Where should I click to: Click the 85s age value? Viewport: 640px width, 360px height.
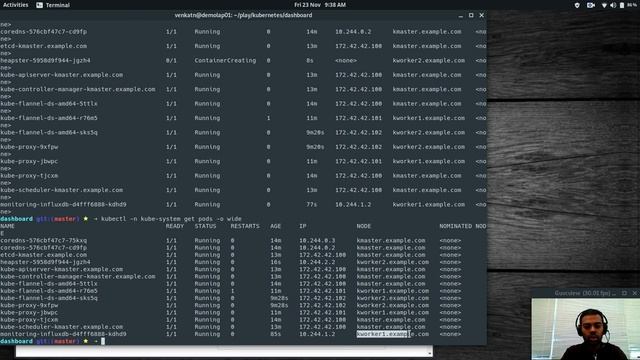click(276, 334)
